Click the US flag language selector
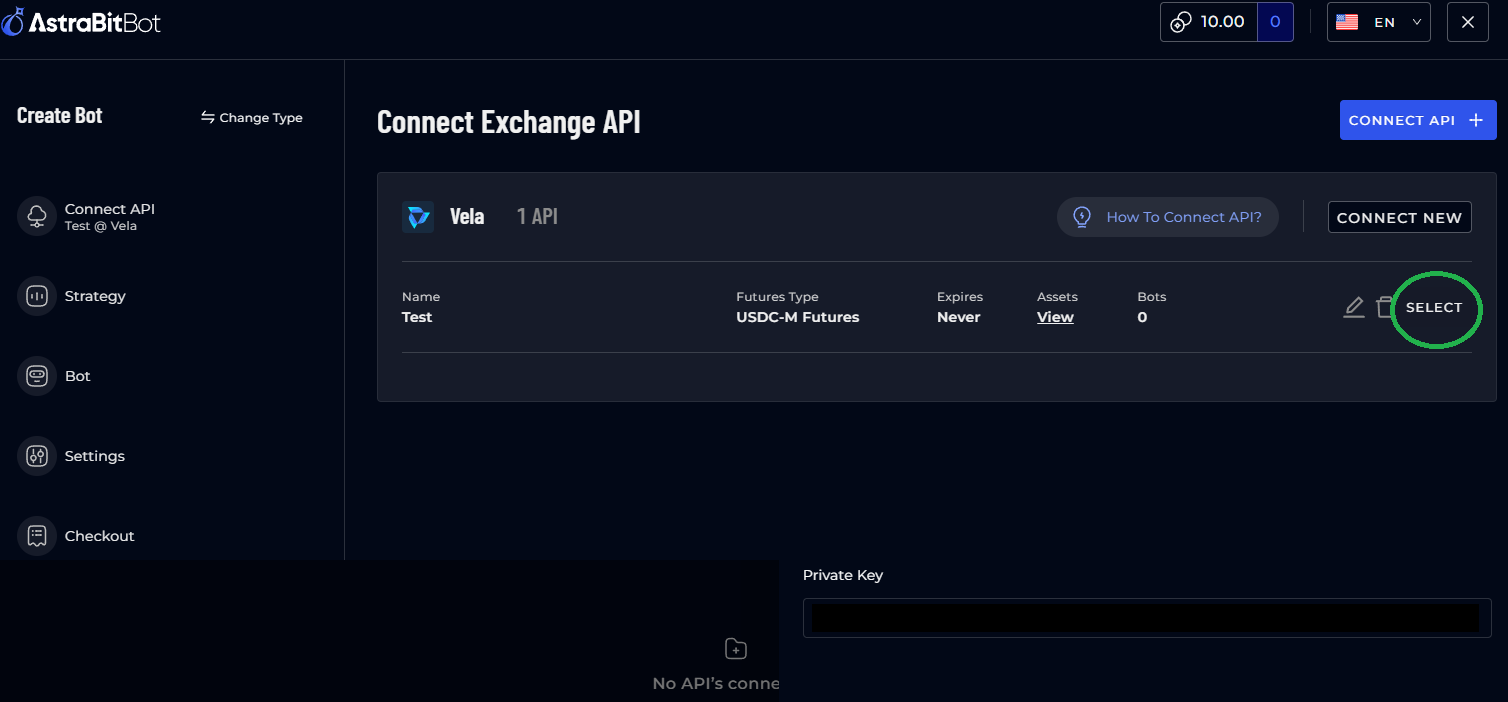 1347,22
